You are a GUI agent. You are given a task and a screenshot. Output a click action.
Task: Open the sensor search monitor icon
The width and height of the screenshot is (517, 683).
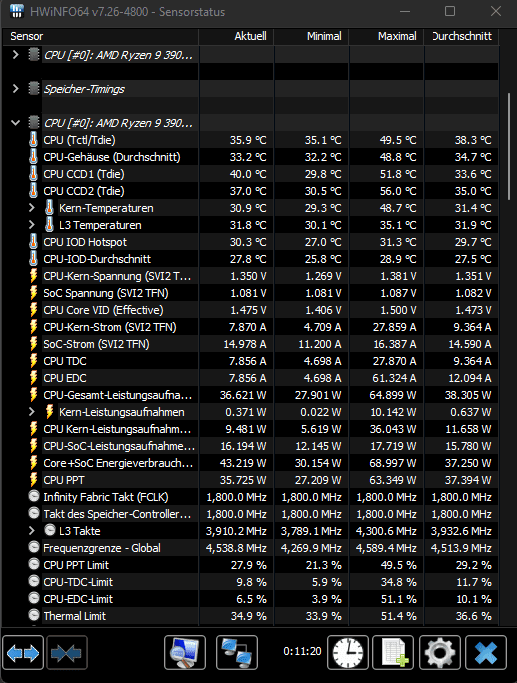(x=185, y=652)
